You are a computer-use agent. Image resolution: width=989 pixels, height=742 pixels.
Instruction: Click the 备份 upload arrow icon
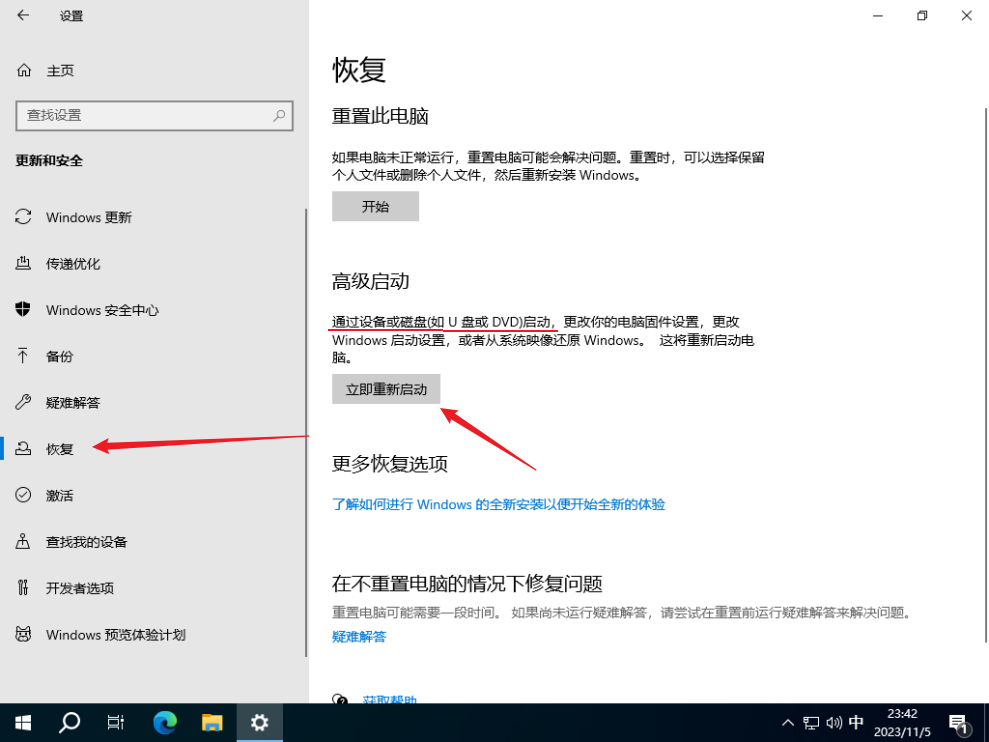tap(23, 356)
